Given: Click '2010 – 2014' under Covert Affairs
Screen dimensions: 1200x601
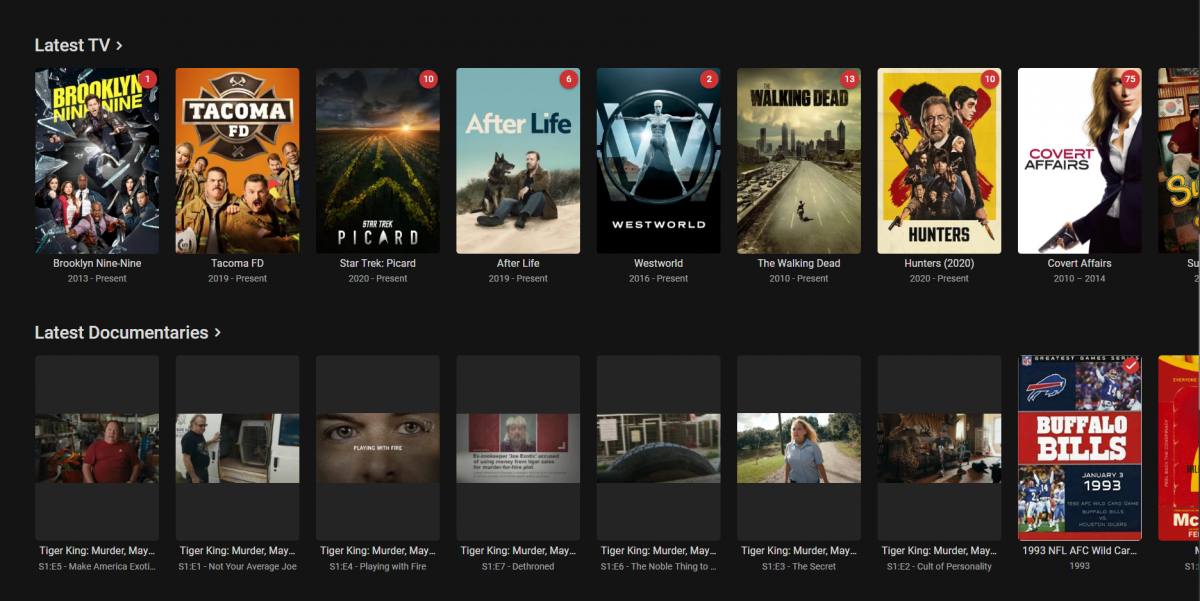Looking at the screenshot, I should [x=1080, y=279].
